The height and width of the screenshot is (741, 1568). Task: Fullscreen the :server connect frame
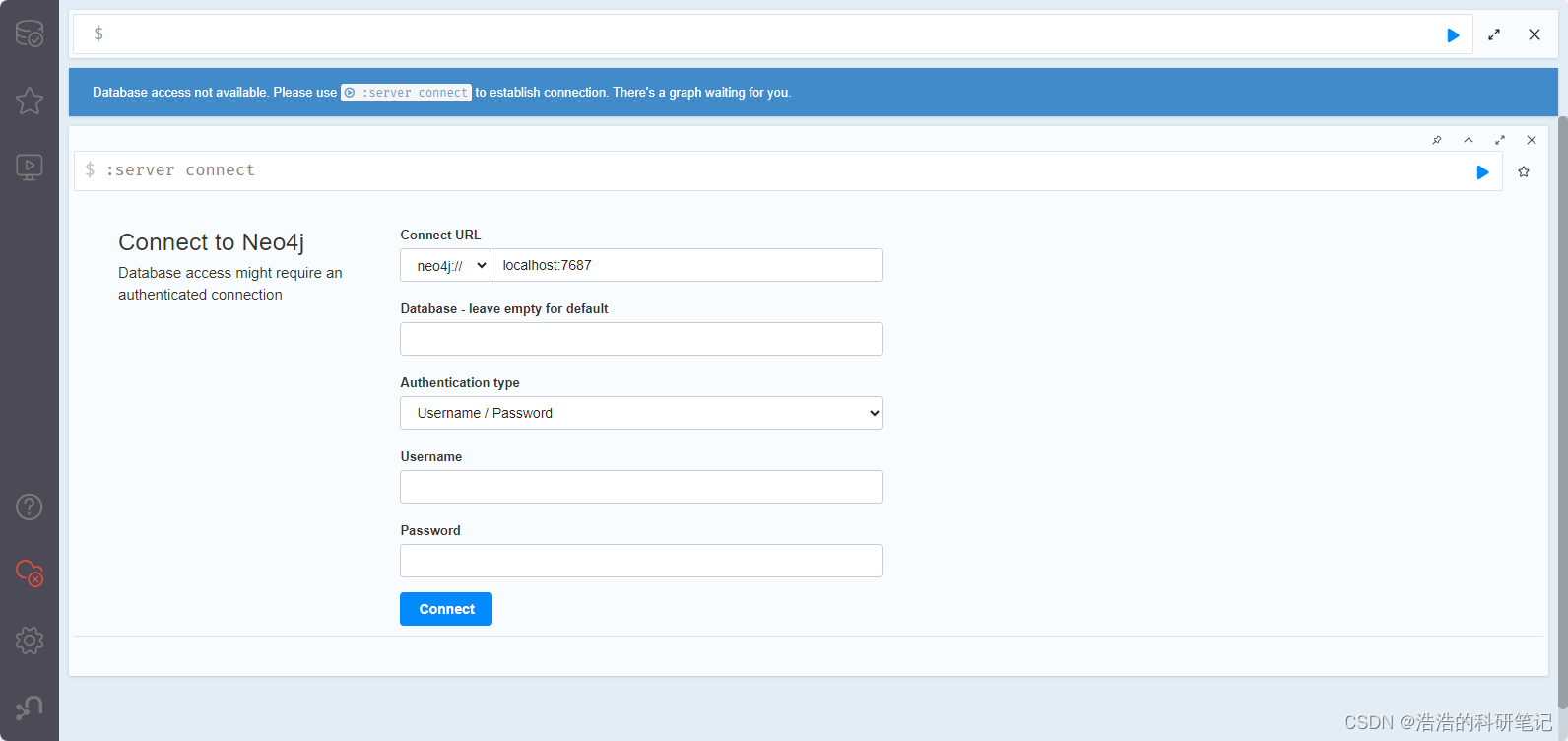pos(1500,140)
